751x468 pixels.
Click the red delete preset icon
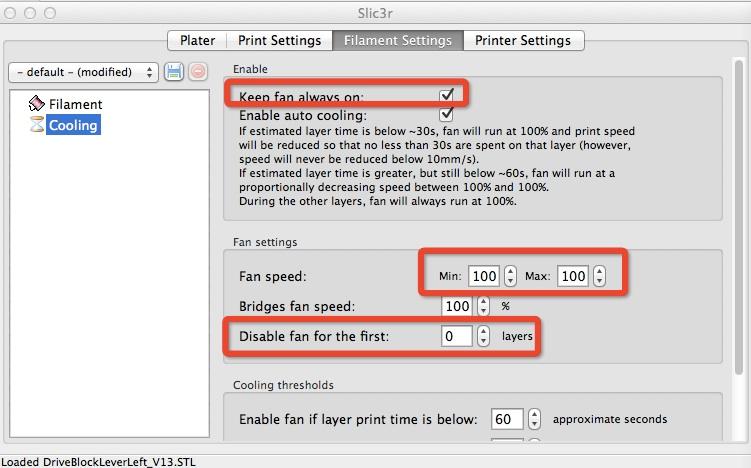click(x=197, y=72)
